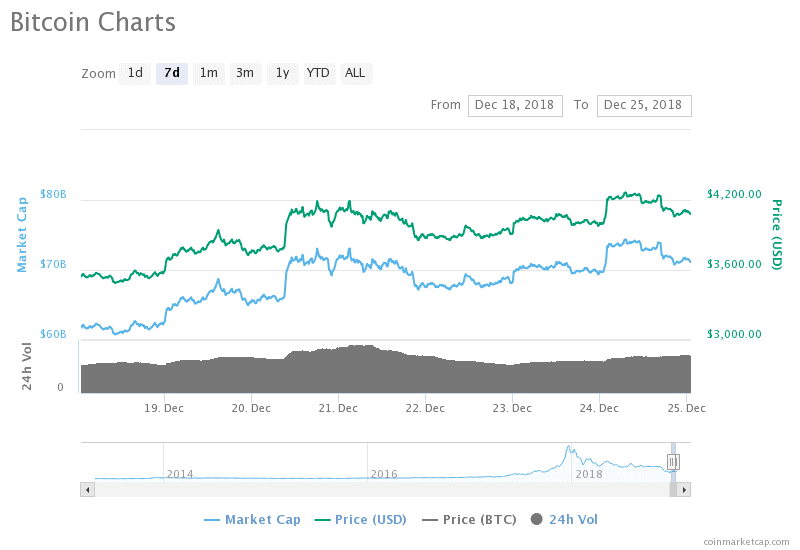Click the To date field
800x550 pixels.
[x=644, y=106]
